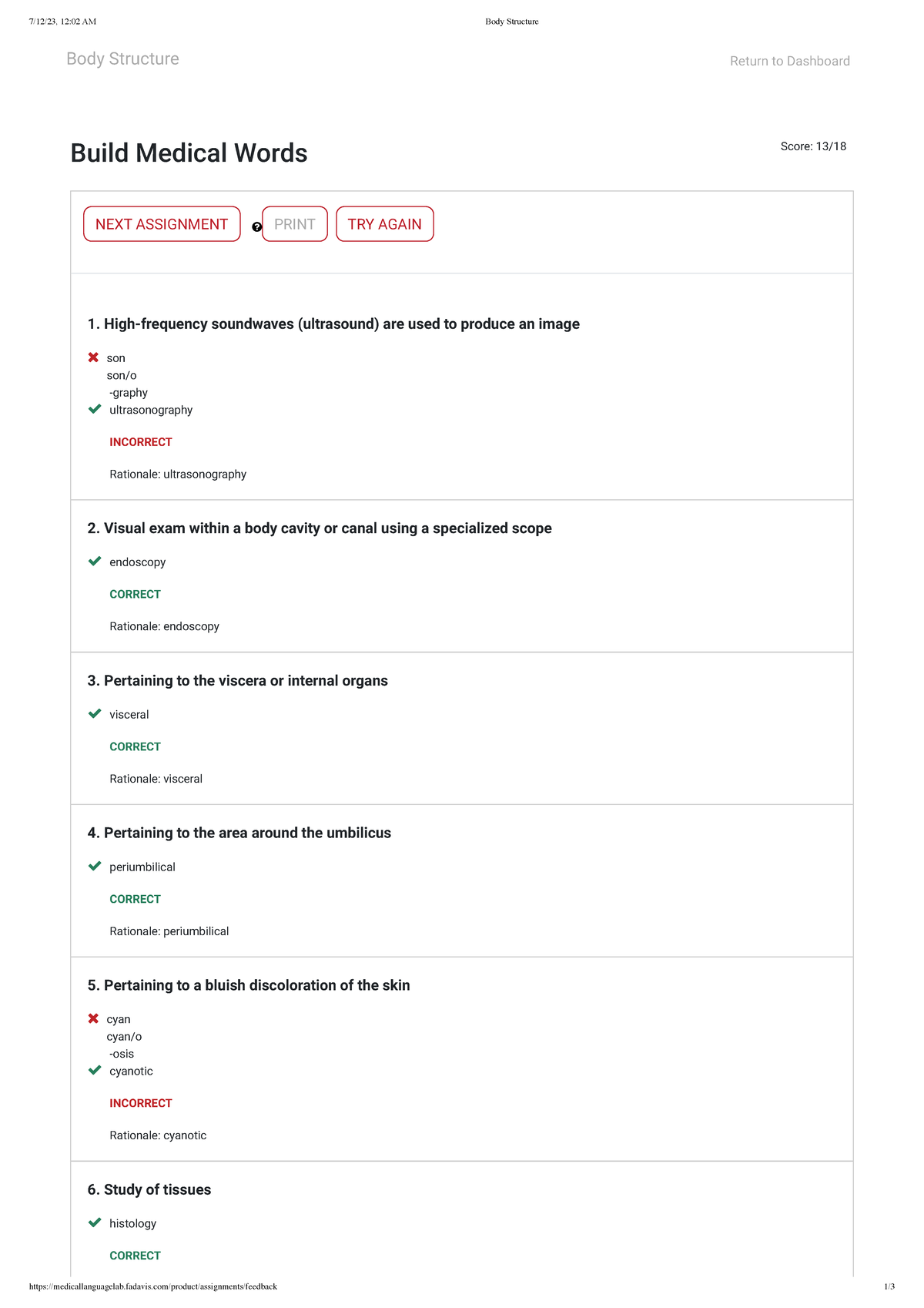Click red X icon beside 'cyan' answer
The image size is (924, 1308).
(x=93, y=1018)
